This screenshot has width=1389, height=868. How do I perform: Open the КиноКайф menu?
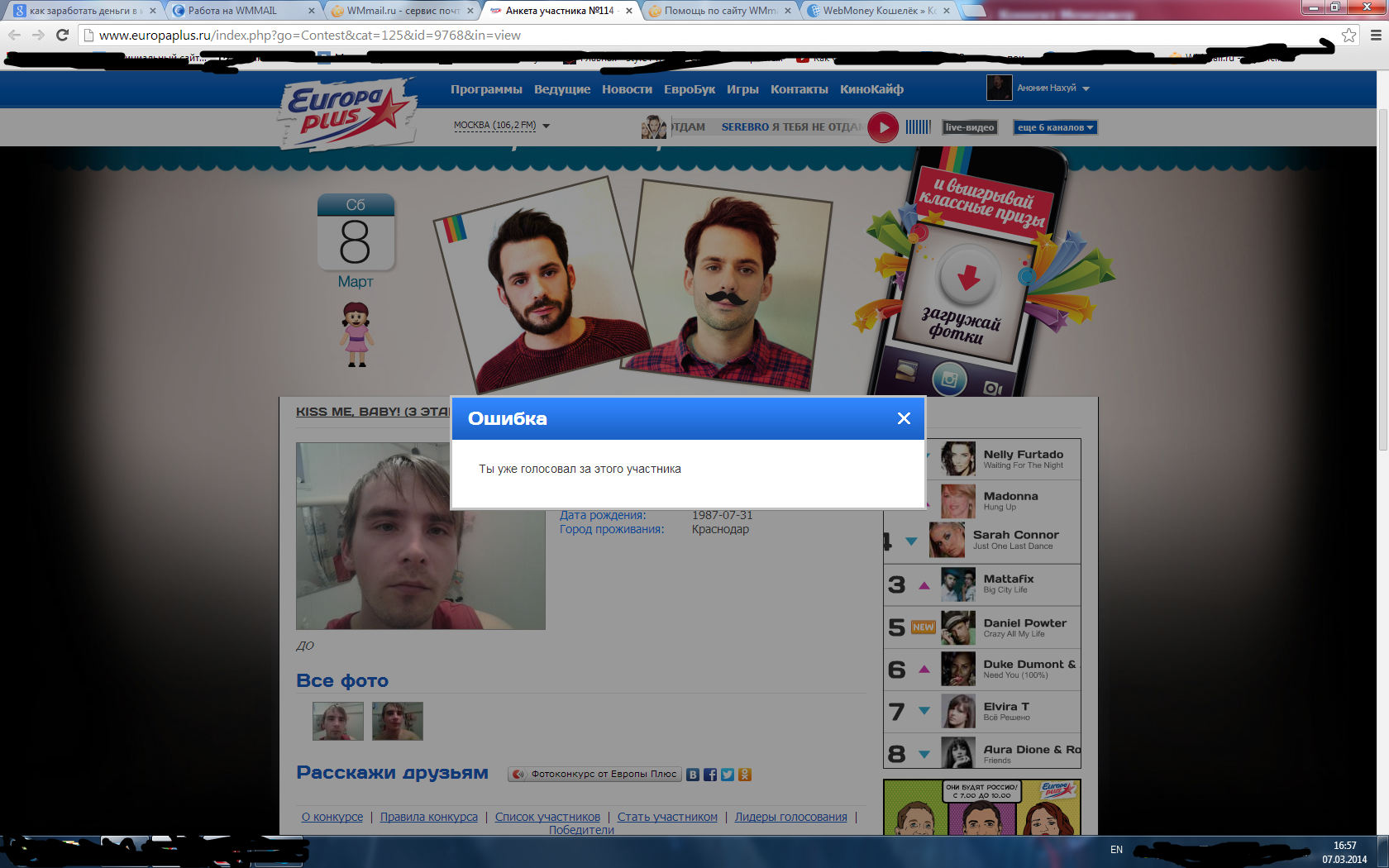(871, 89)
